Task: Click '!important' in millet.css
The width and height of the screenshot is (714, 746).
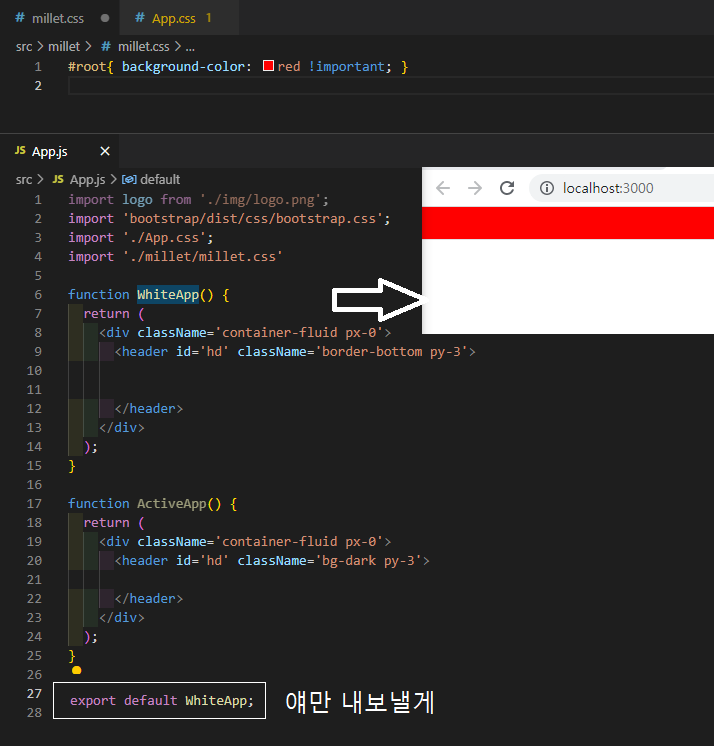Action: 346,66
